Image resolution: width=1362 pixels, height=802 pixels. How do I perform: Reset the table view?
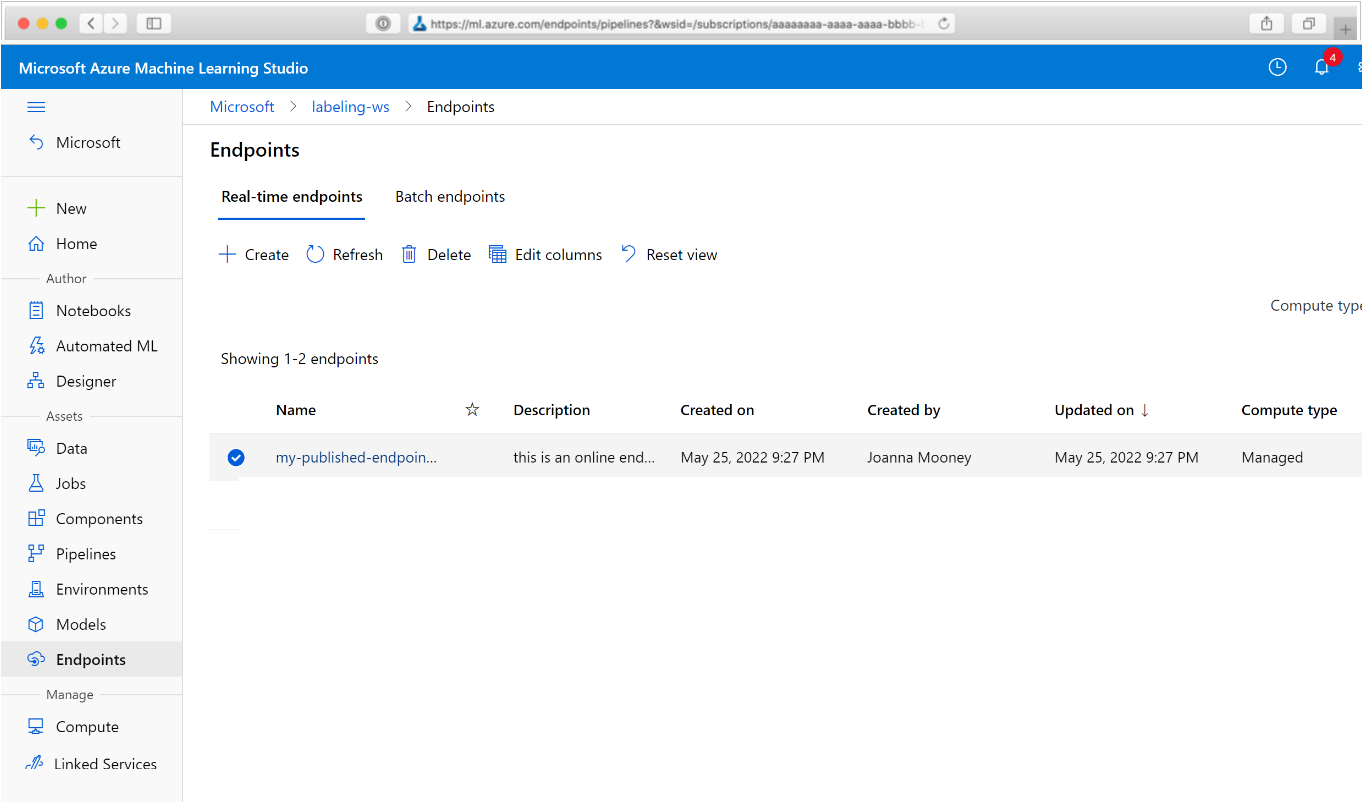click(x=669, y=255)
